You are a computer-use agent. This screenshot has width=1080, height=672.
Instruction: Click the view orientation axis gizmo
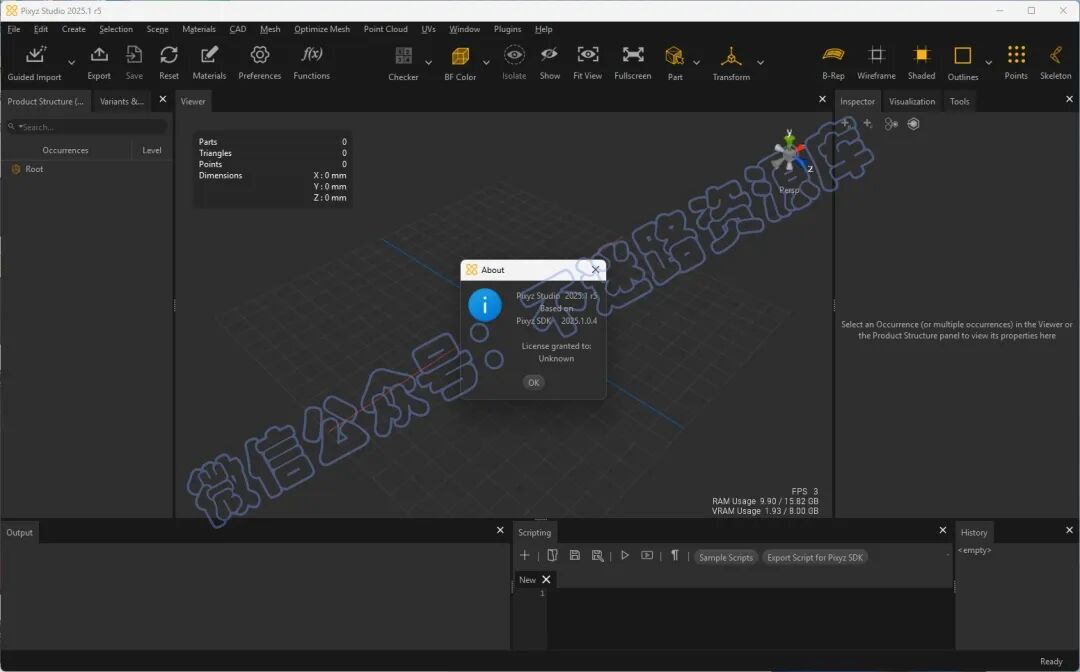(x=791, y=154)
